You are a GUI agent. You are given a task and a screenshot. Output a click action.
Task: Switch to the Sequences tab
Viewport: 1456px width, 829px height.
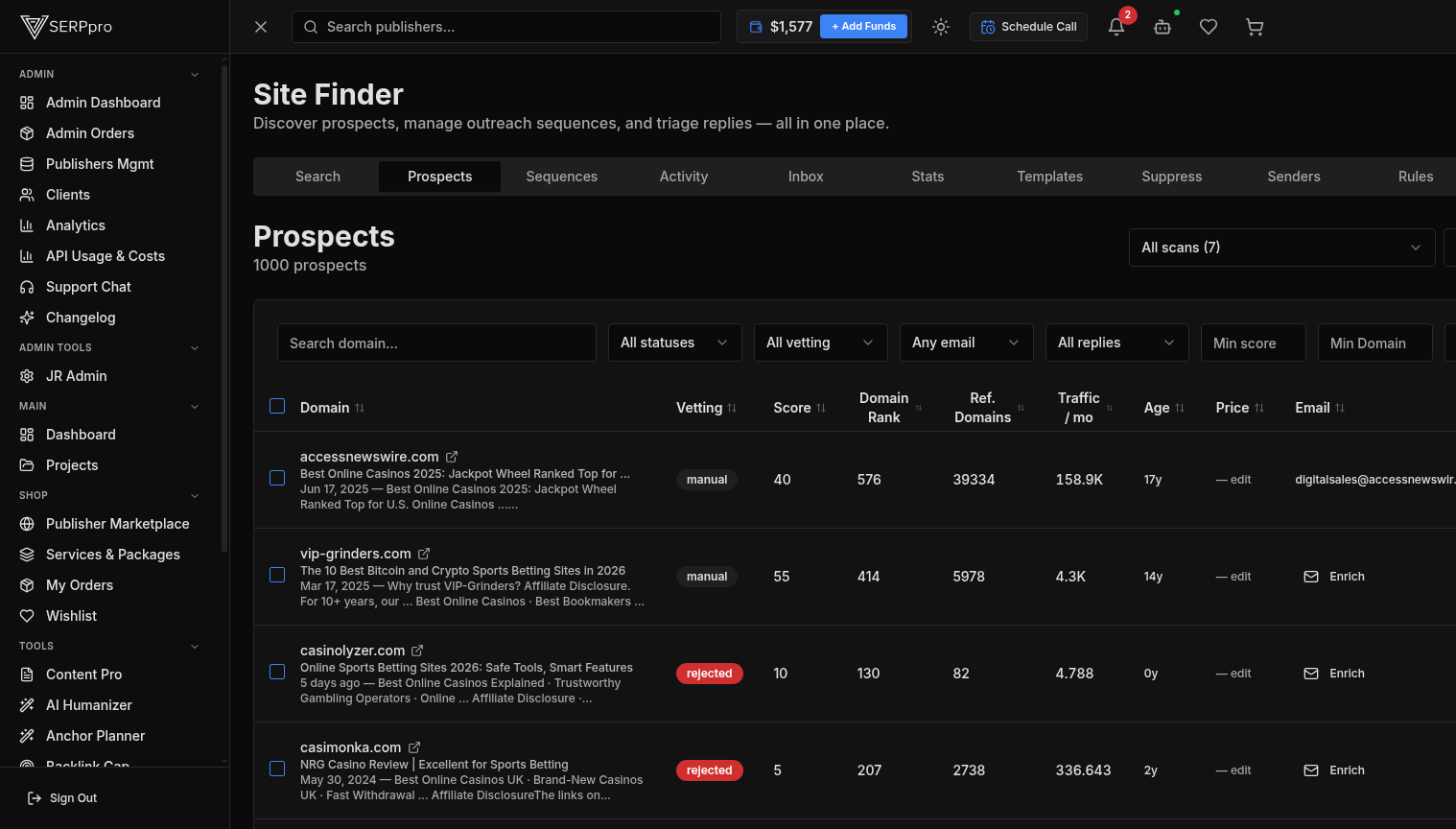click(x=561, y=177)
